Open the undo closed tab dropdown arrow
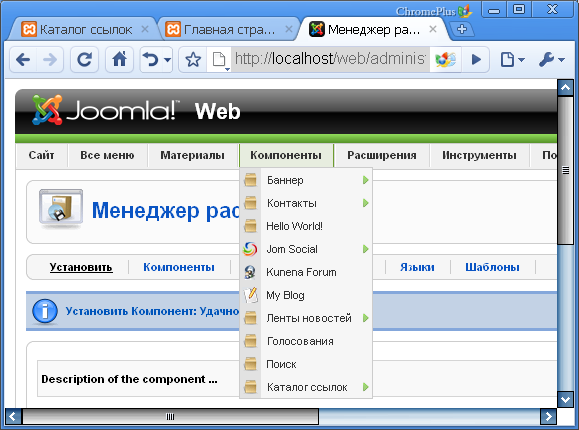Screen dimensions: 579x430 167,59
